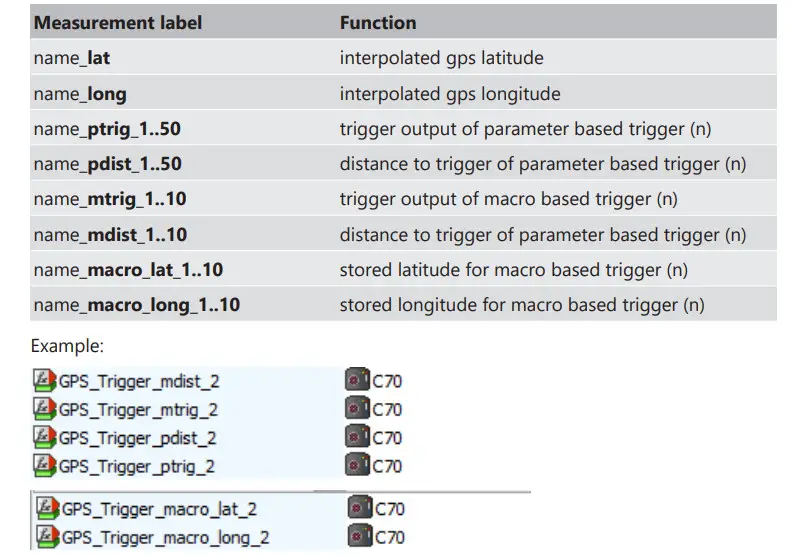This screenshot has width=790, height=557.
Task: Click the measurement icon beside GPS_Trigger_pdist_2
Action: click(44, 437)
